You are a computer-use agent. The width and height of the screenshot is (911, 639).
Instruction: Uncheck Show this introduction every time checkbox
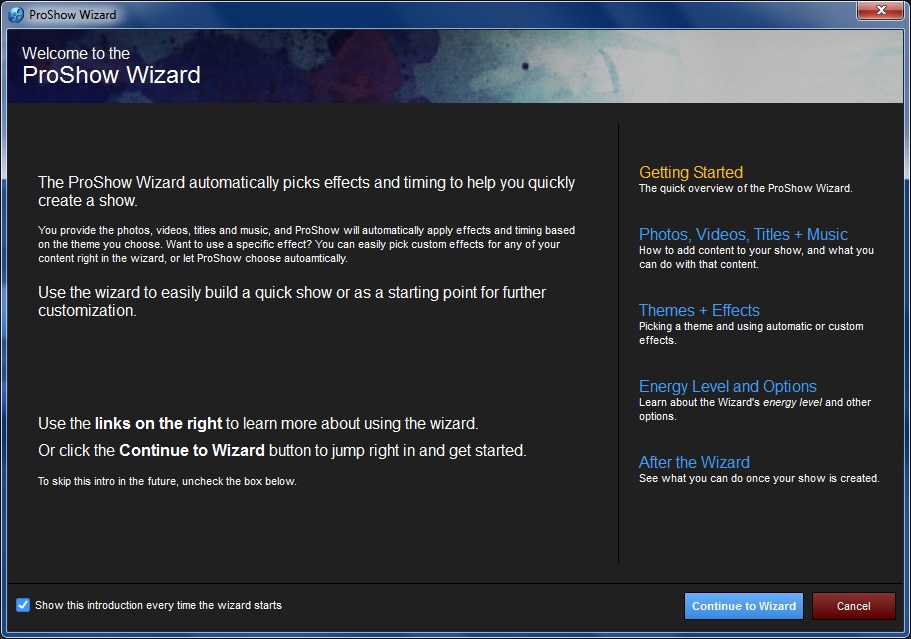pos(23,605)
